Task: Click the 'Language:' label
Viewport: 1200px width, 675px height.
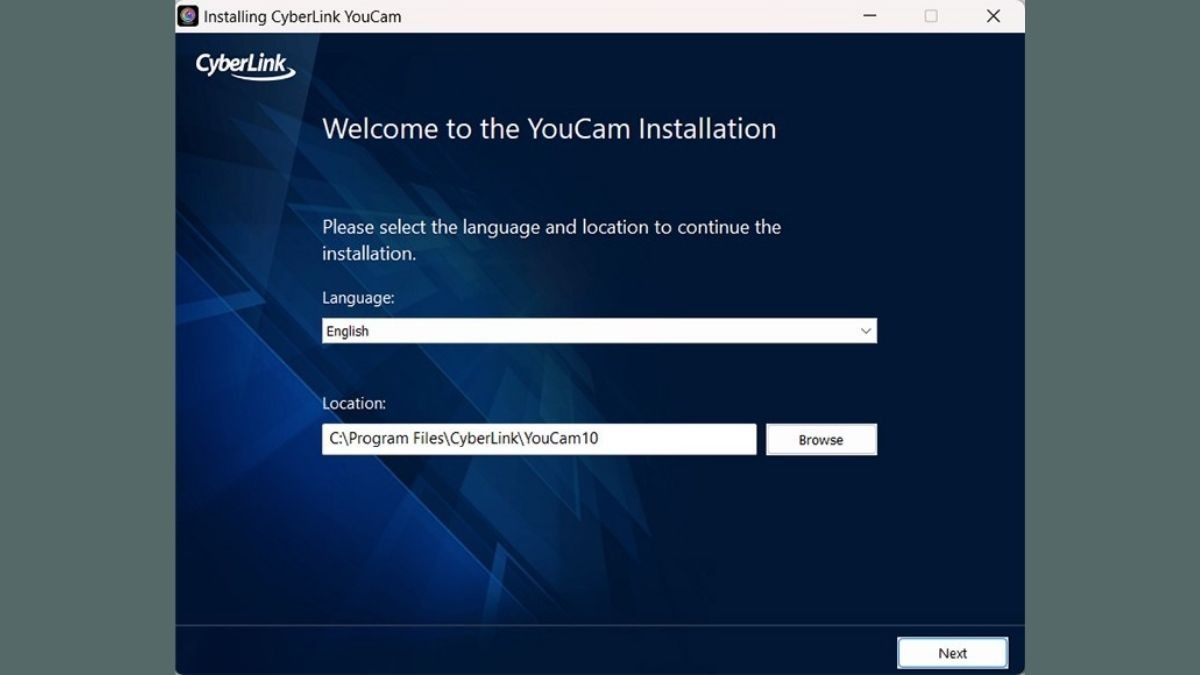Action: 358,298
